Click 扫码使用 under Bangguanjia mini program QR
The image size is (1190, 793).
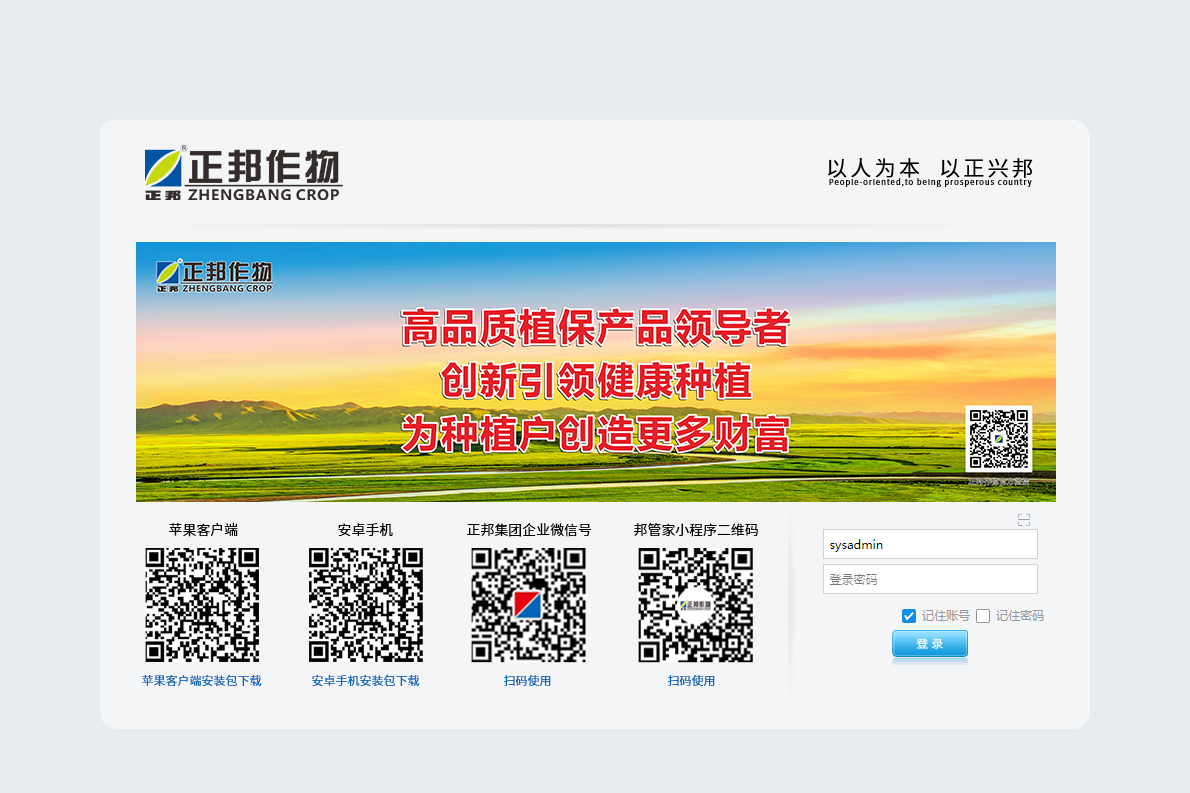pos(691,681)
